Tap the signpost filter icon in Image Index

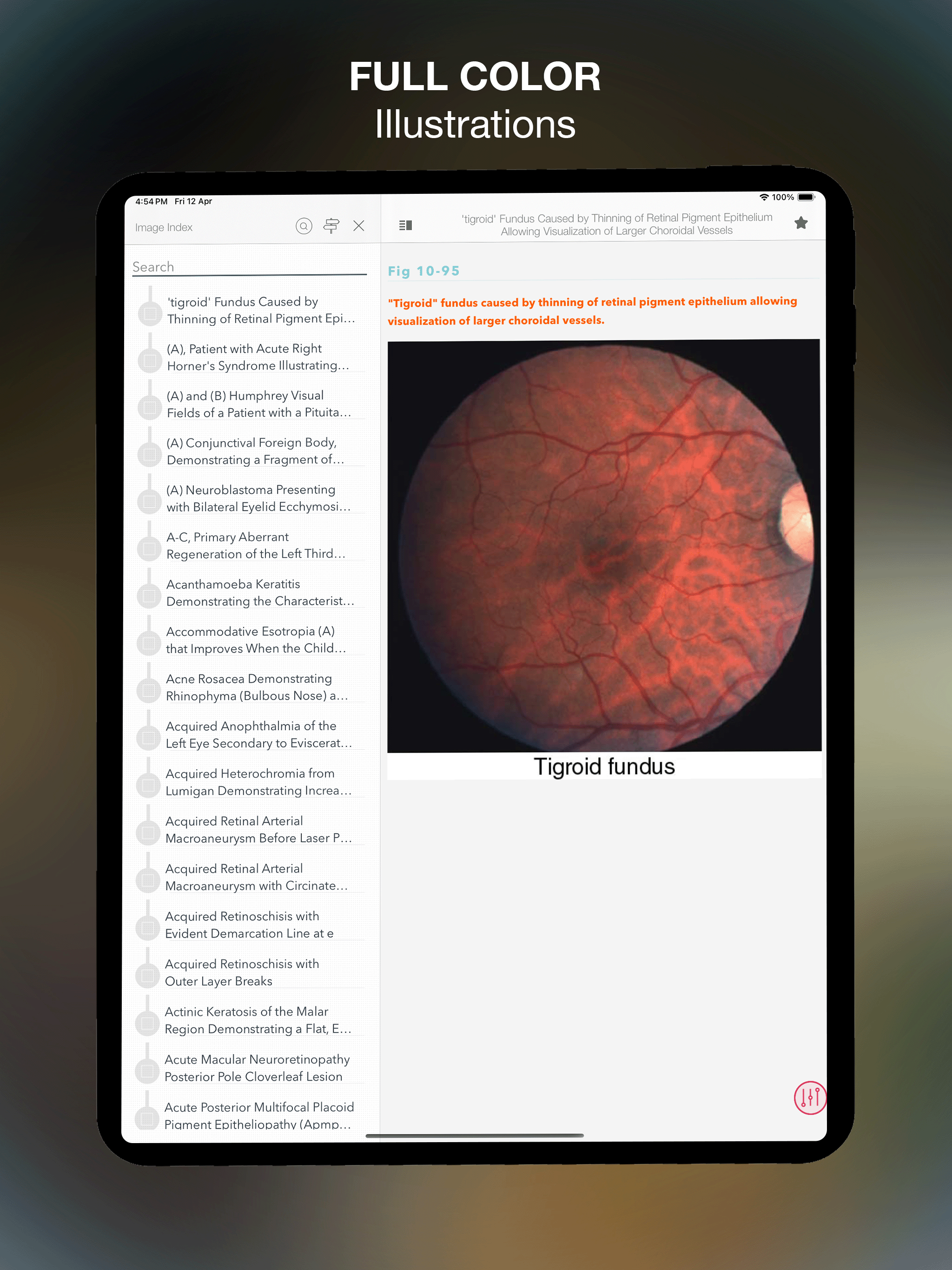tap(331, 225)
